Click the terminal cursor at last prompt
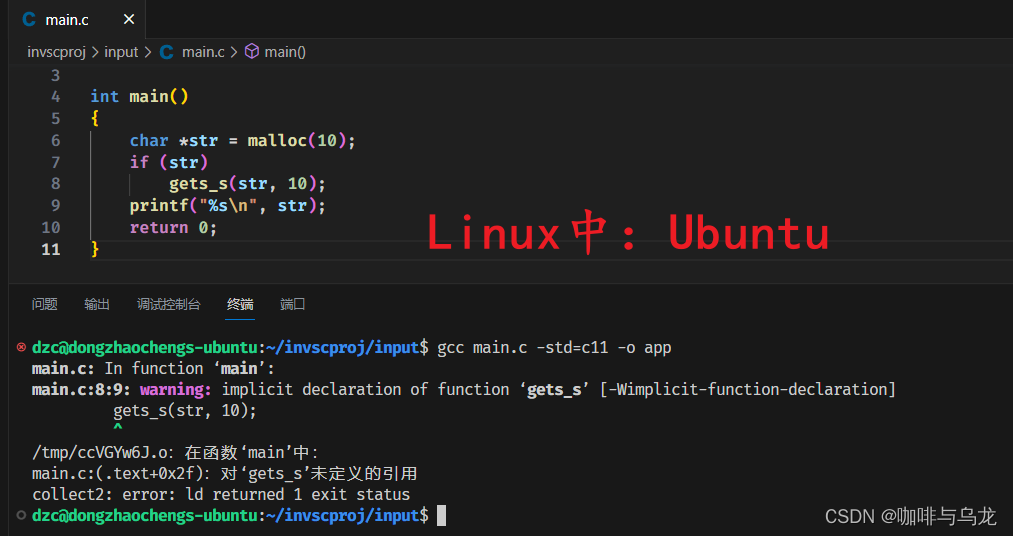This screenshot has width=1013, height=536. tap(441, 515)
